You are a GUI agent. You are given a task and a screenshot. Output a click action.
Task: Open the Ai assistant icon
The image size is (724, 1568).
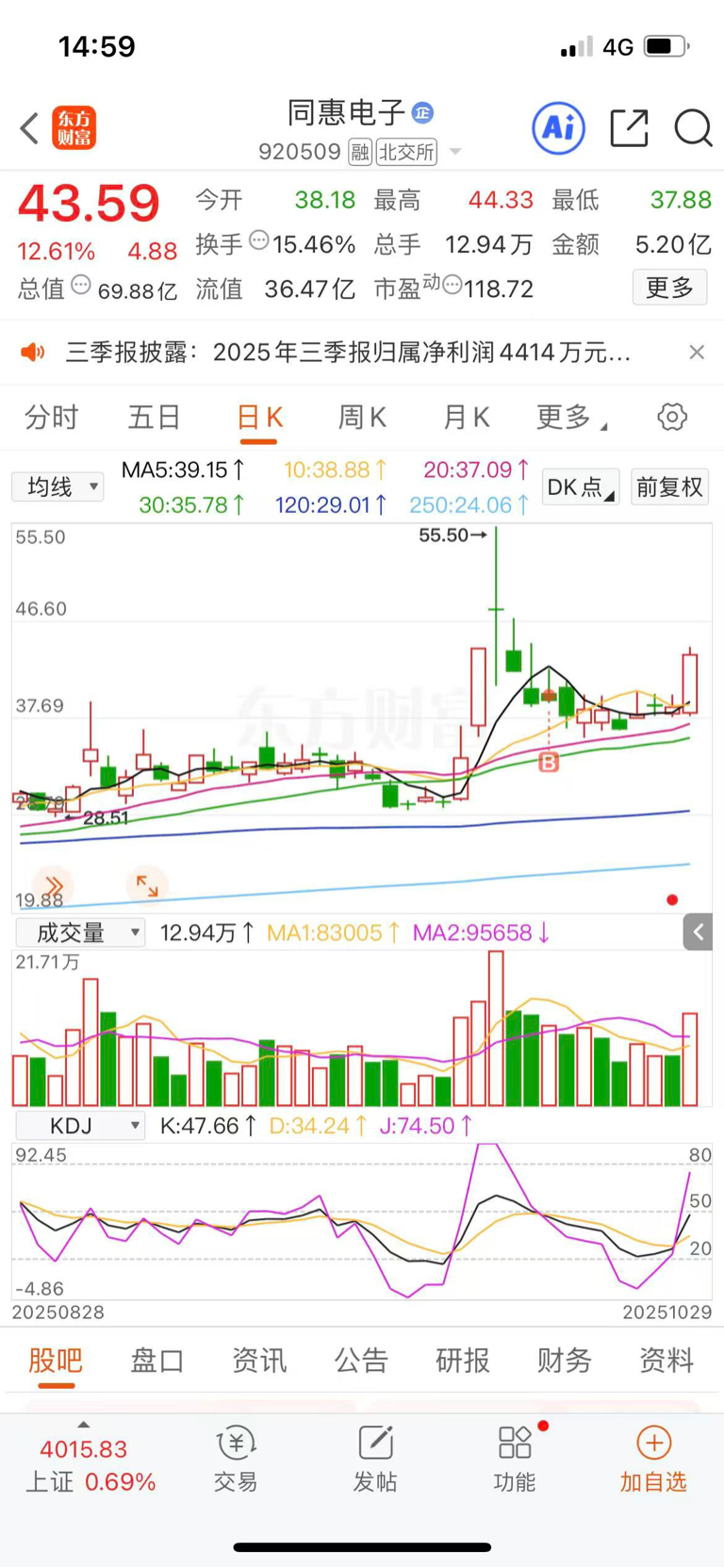click(558, 127)
